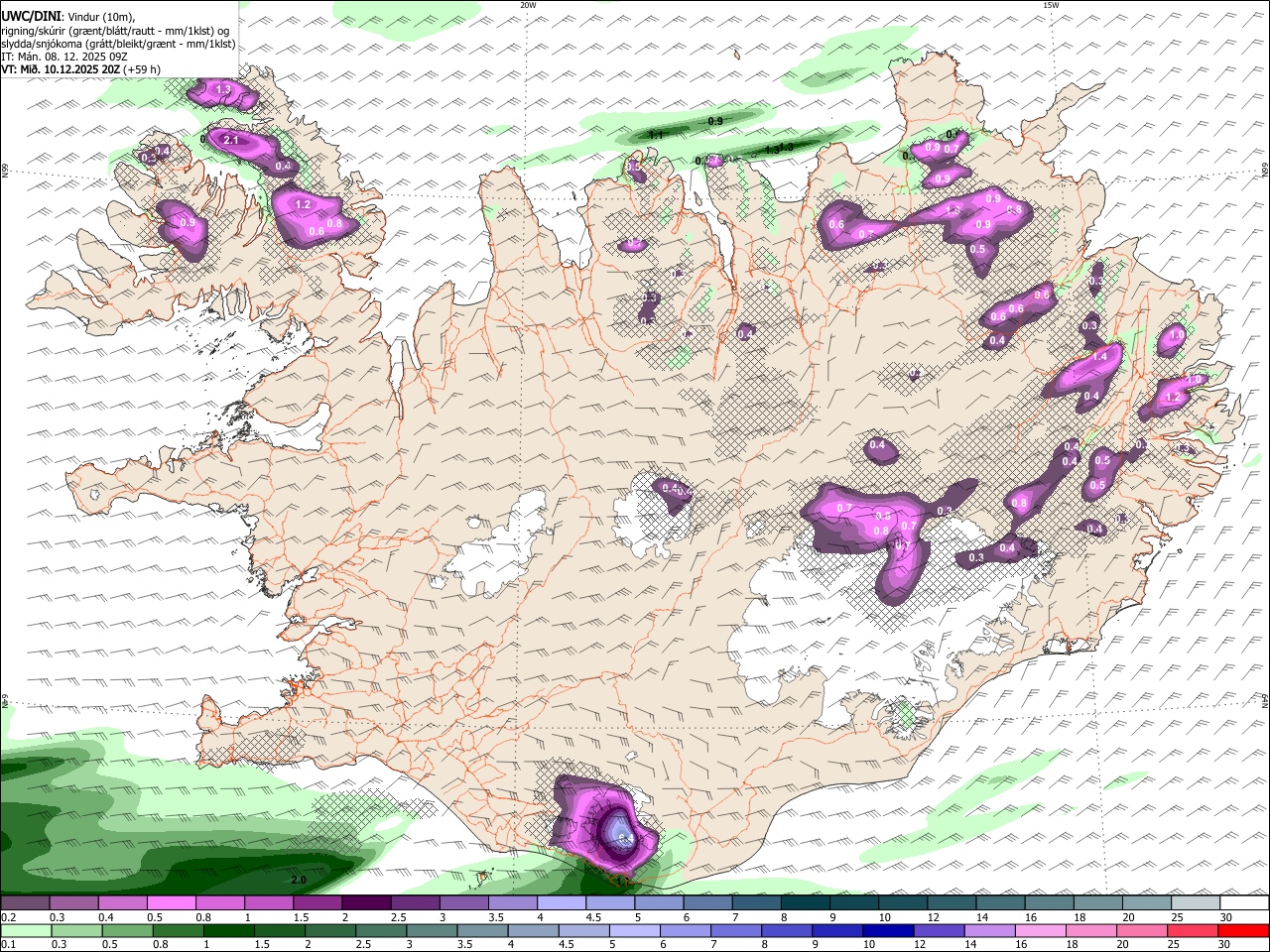Select darkest purple 2 swatch in upper legend
The height and width of the screenshot is (952, 1270).
(366, 903)
